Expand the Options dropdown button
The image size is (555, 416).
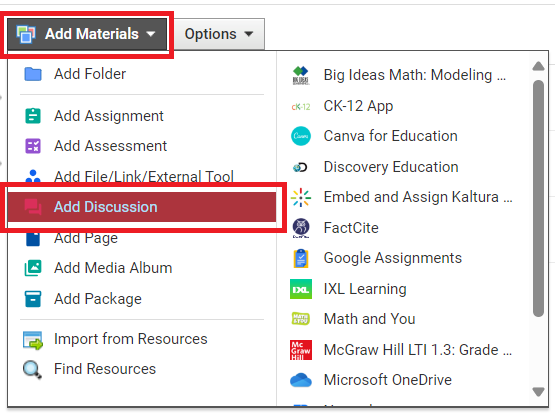(219, 34)
